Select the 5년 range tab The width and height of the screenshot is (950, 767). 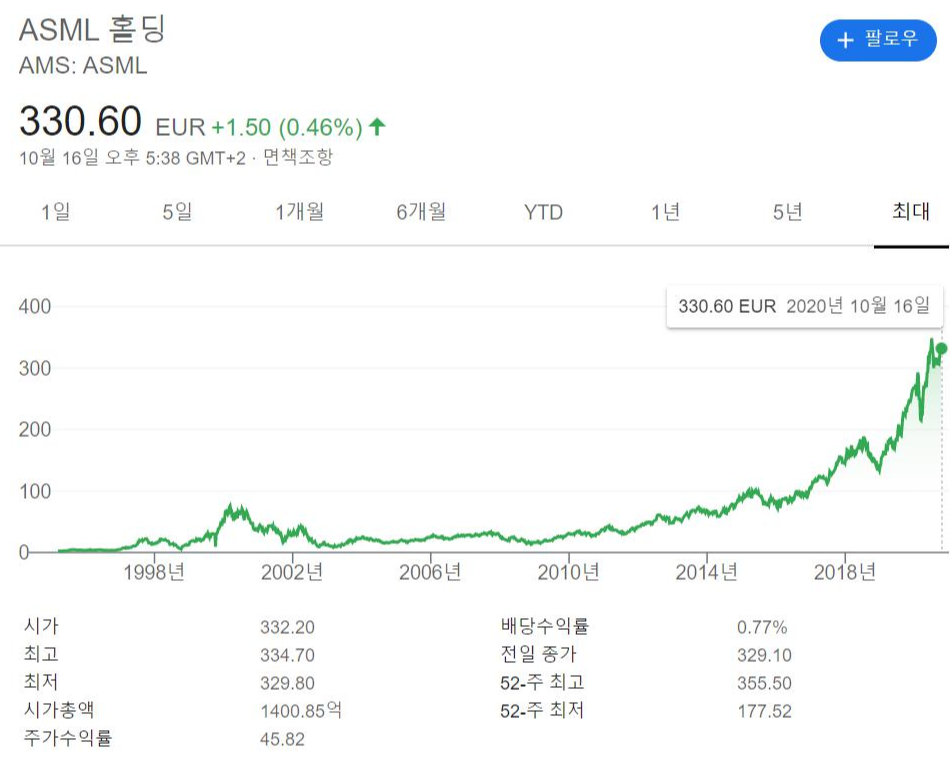click(788, 212)
